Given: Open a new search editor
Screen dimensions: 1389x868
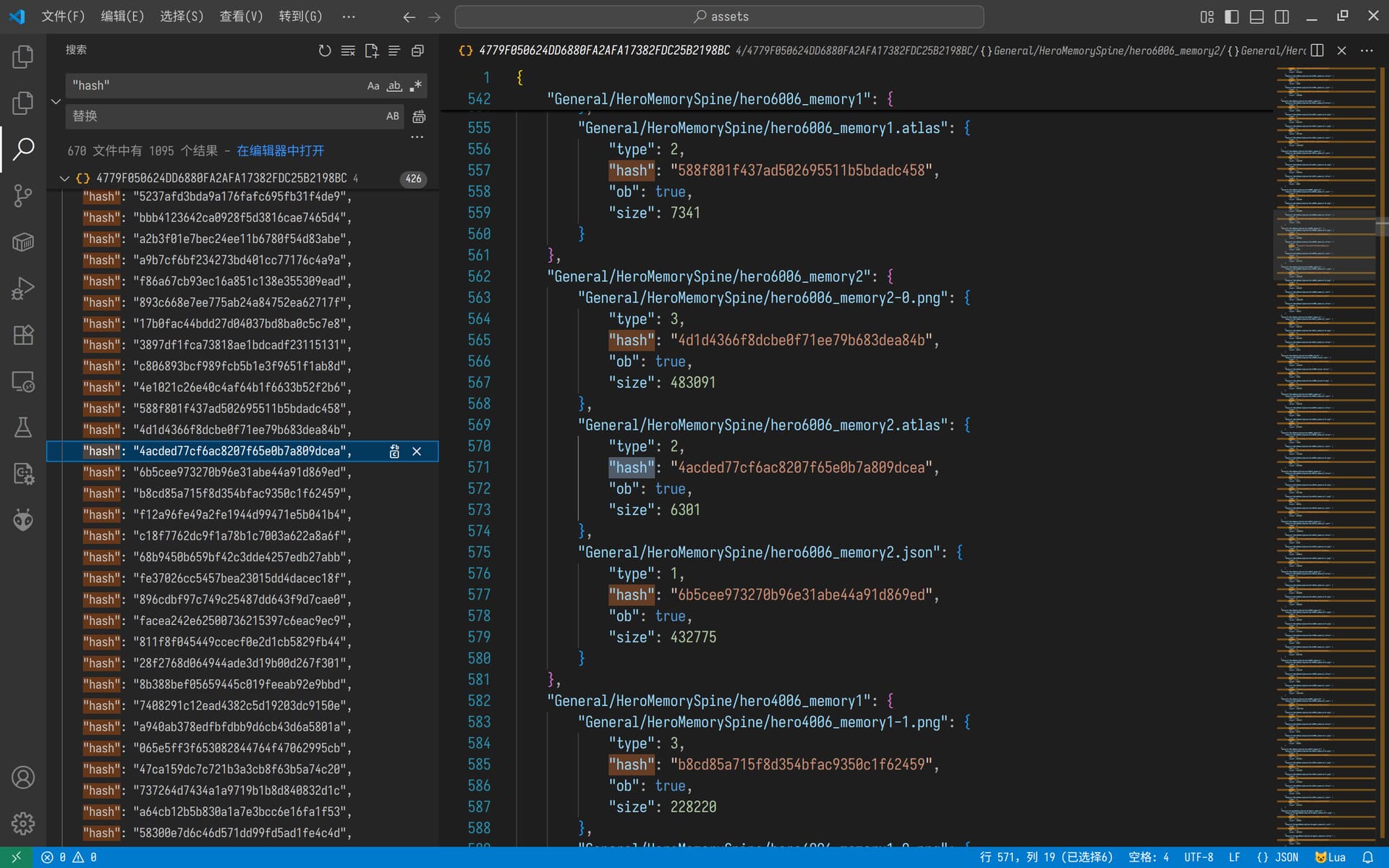Looking at the screenshot, I should 371,51.
